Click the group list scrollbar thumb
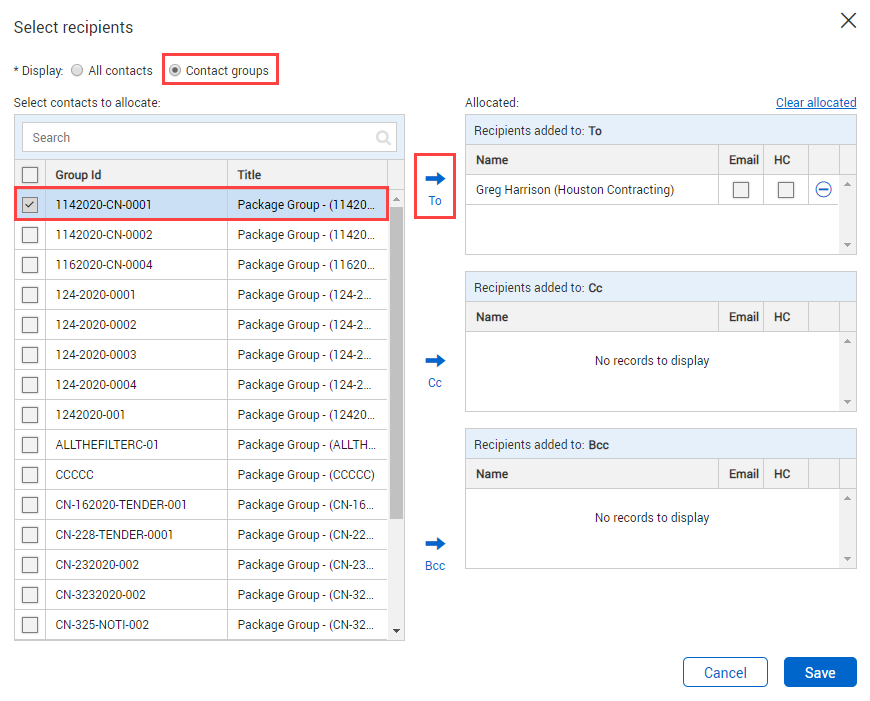 [396, 363]
